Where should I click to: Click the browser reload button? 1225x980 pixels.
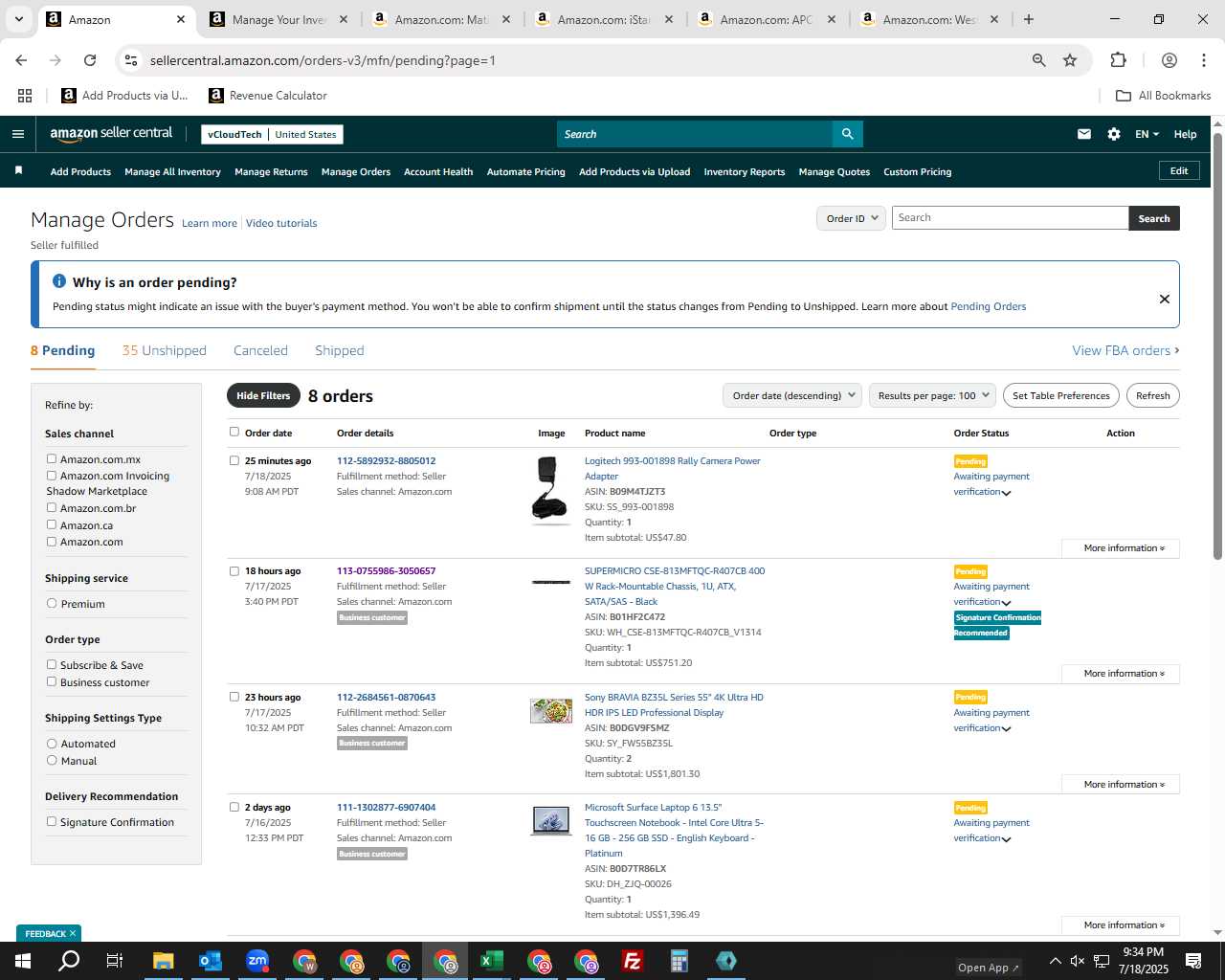pos(90,60)
